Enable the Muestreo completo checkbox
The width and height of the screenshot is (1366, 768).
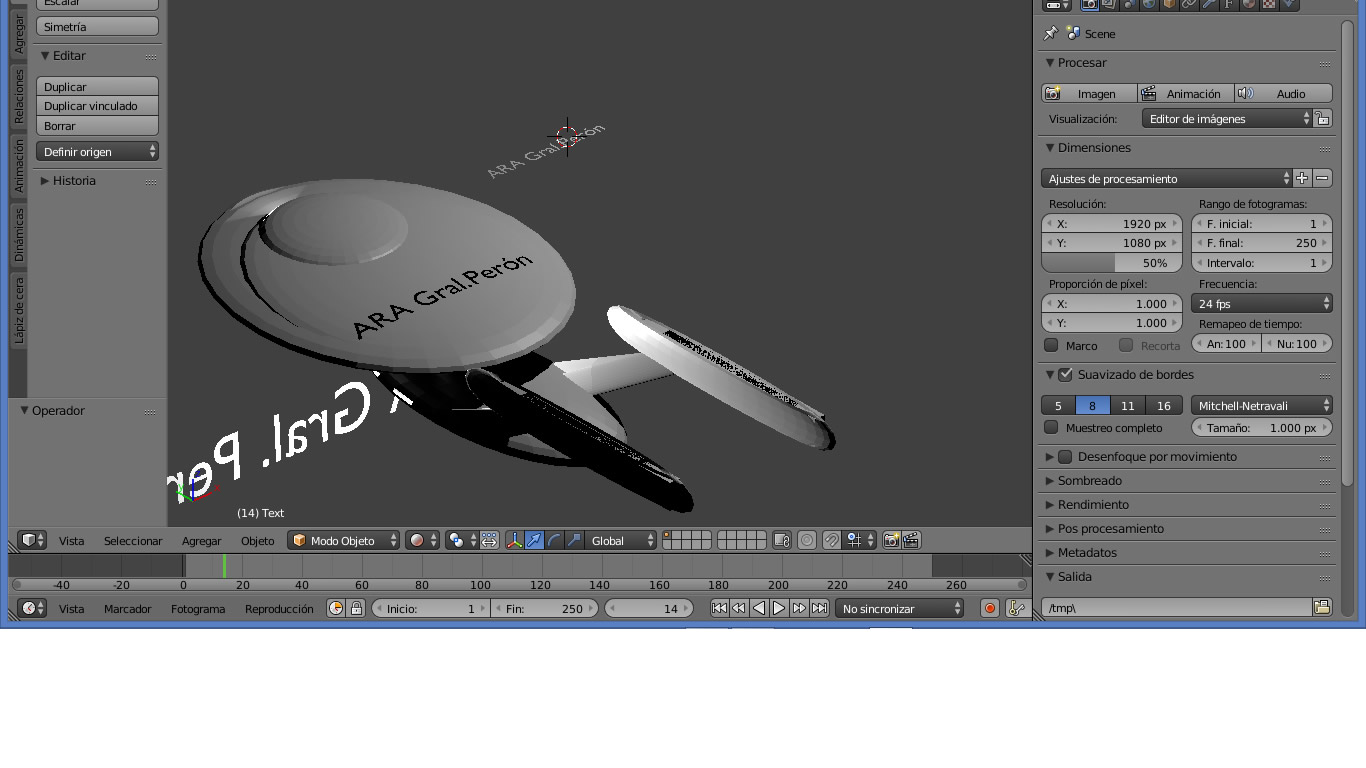[x=1051, y=427]
